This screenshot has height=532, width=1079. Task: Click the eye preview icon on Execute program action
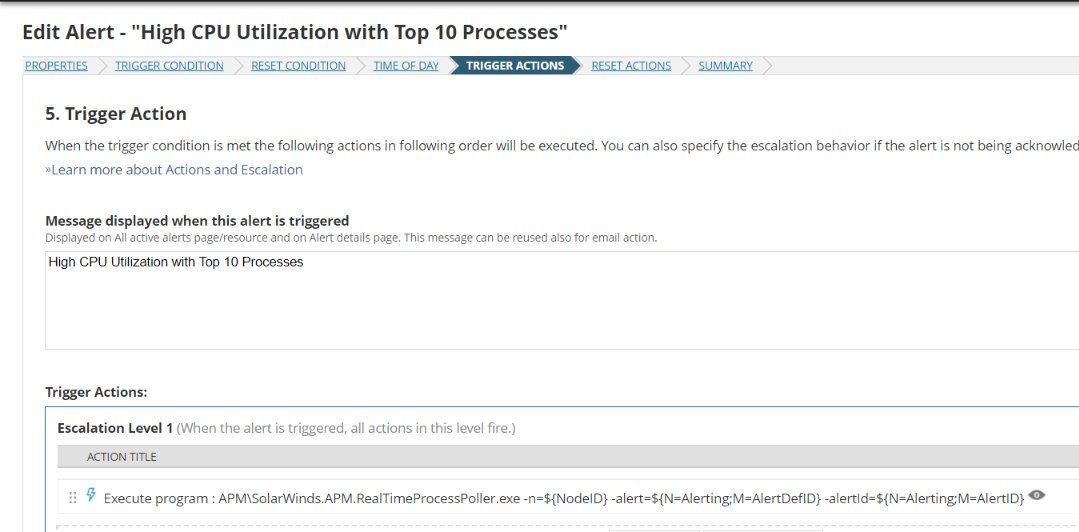pos(1037,495)
